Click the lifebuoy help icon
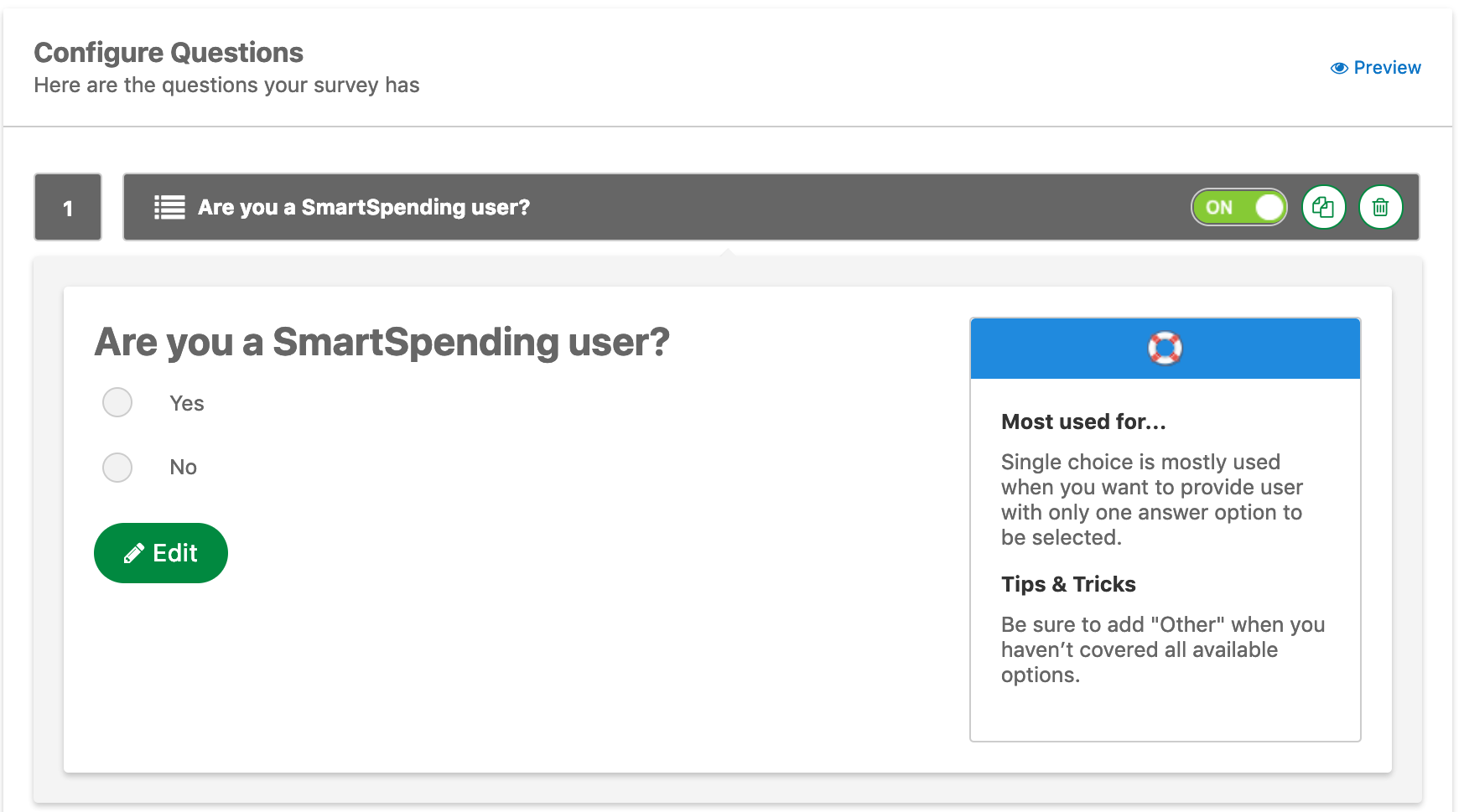This screenshot has height=812, width=1464. tap(1165, 348)
